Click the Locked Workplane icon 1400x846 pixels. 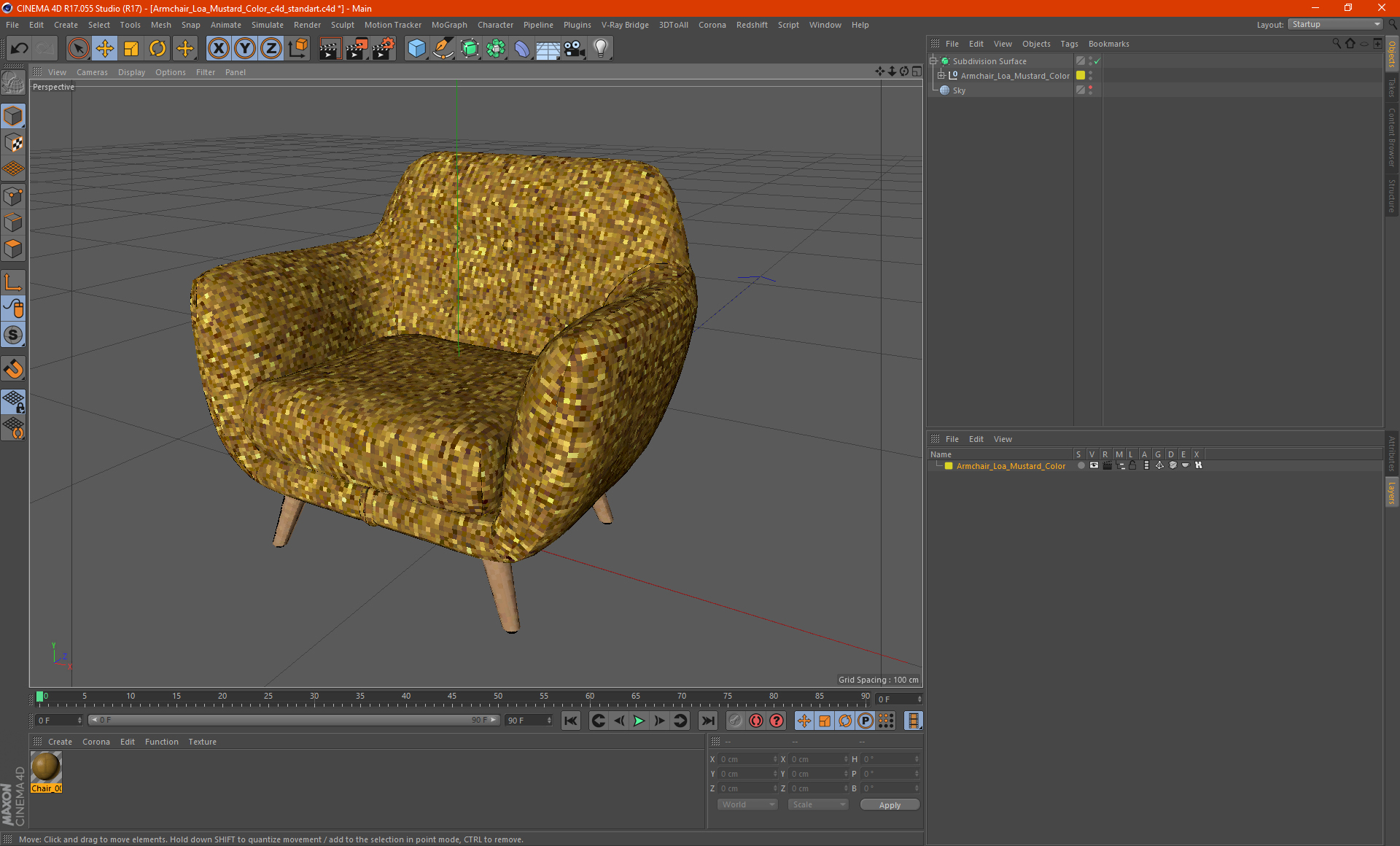[x=13, y=401]
